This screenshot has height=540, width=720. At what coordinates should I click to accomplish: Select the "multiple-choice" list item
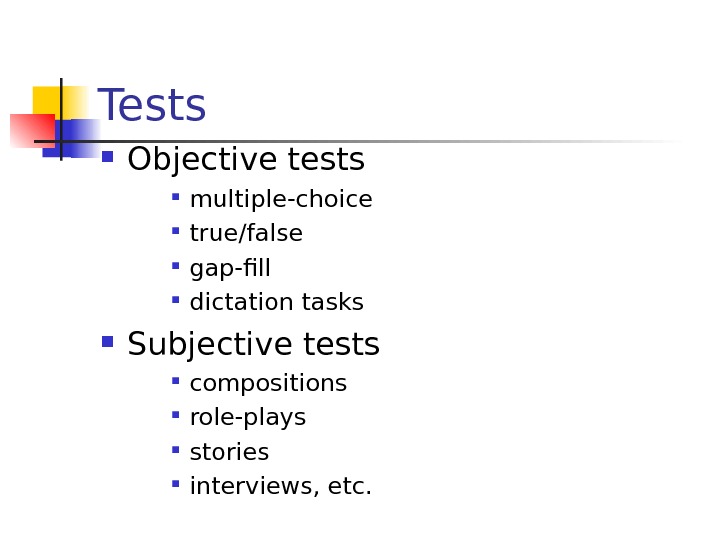(281, 200)
